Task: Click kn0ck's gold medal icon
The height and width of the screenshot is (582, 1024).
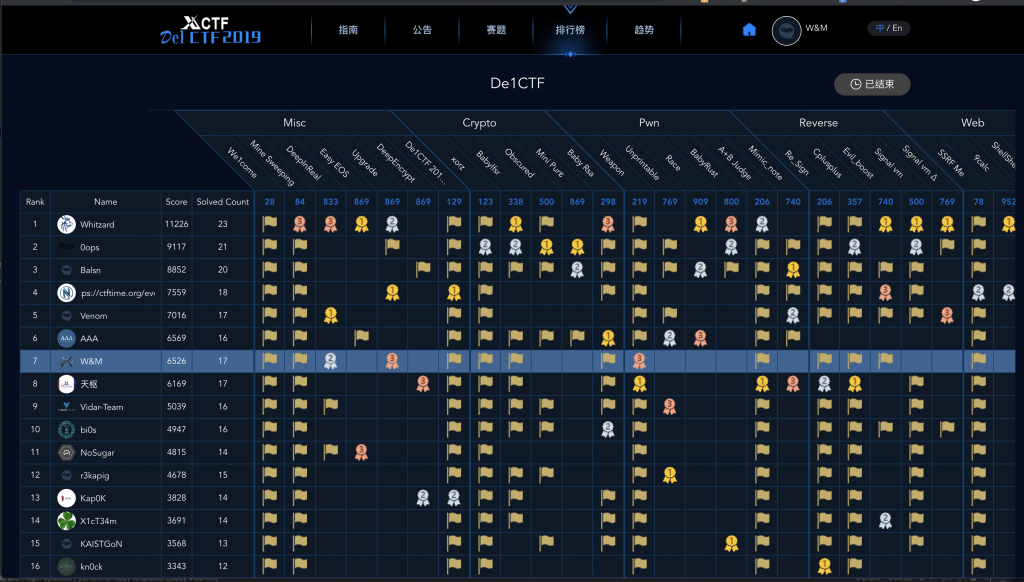Action: click(824, 566)
